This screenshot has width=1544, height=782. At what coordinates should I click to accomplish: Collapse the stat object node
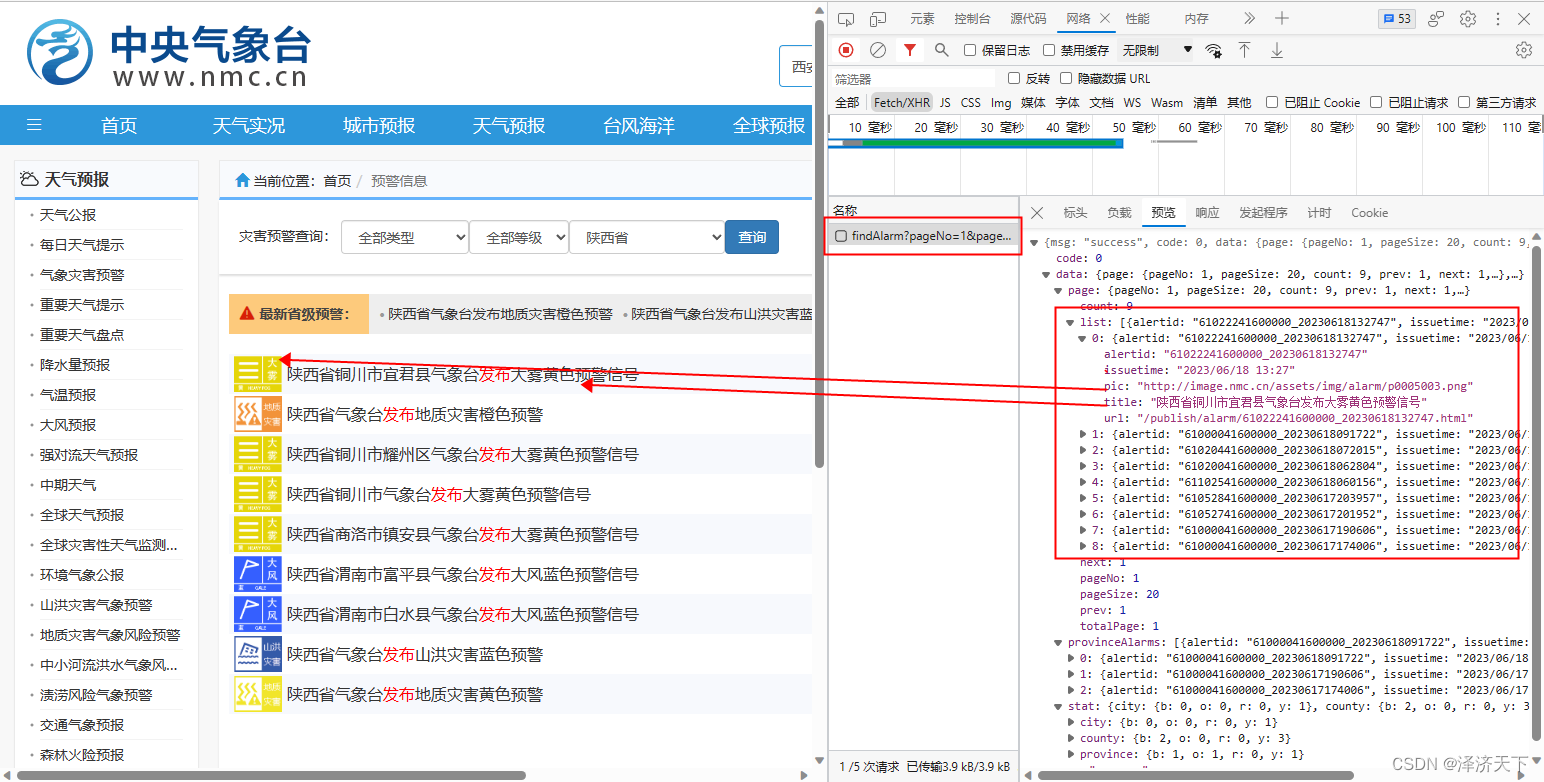[1060, 707]
